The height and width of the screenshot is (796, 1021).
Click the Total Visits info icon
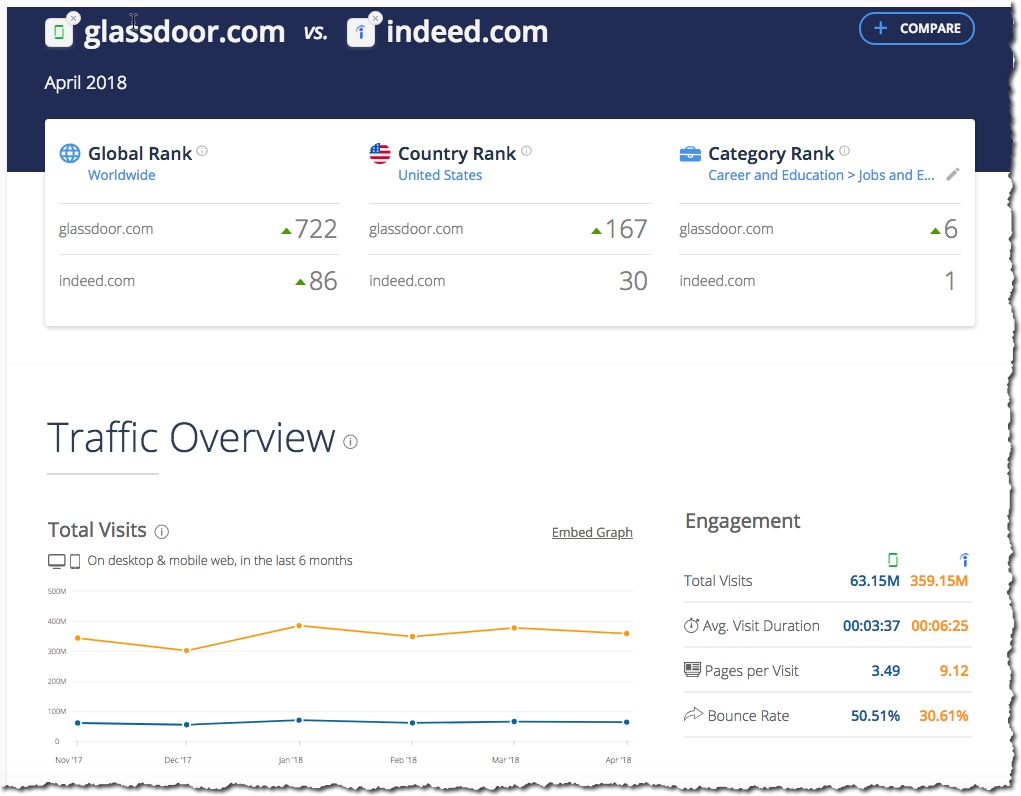click(x=162, y=532)
